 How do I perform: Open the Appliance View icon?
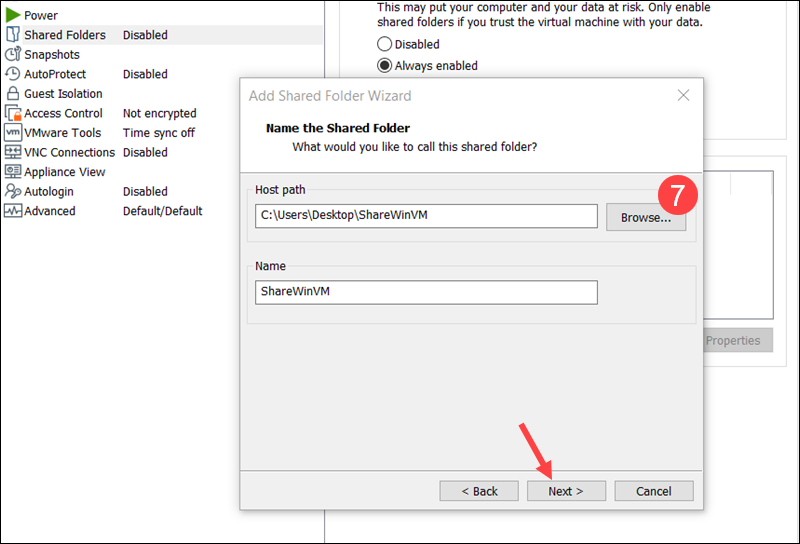13,172
